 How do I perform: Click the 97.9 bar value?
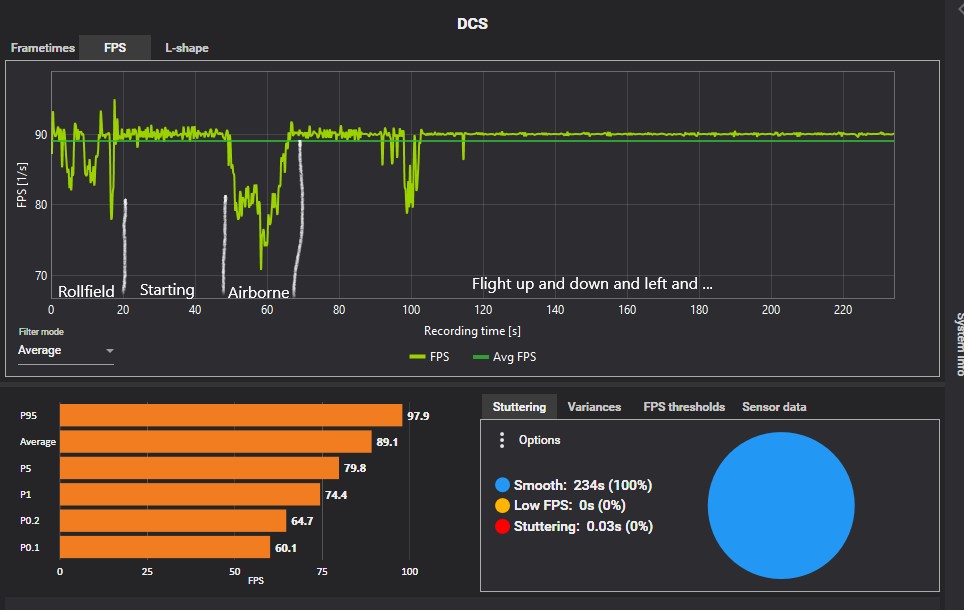(x=418, y=416)
